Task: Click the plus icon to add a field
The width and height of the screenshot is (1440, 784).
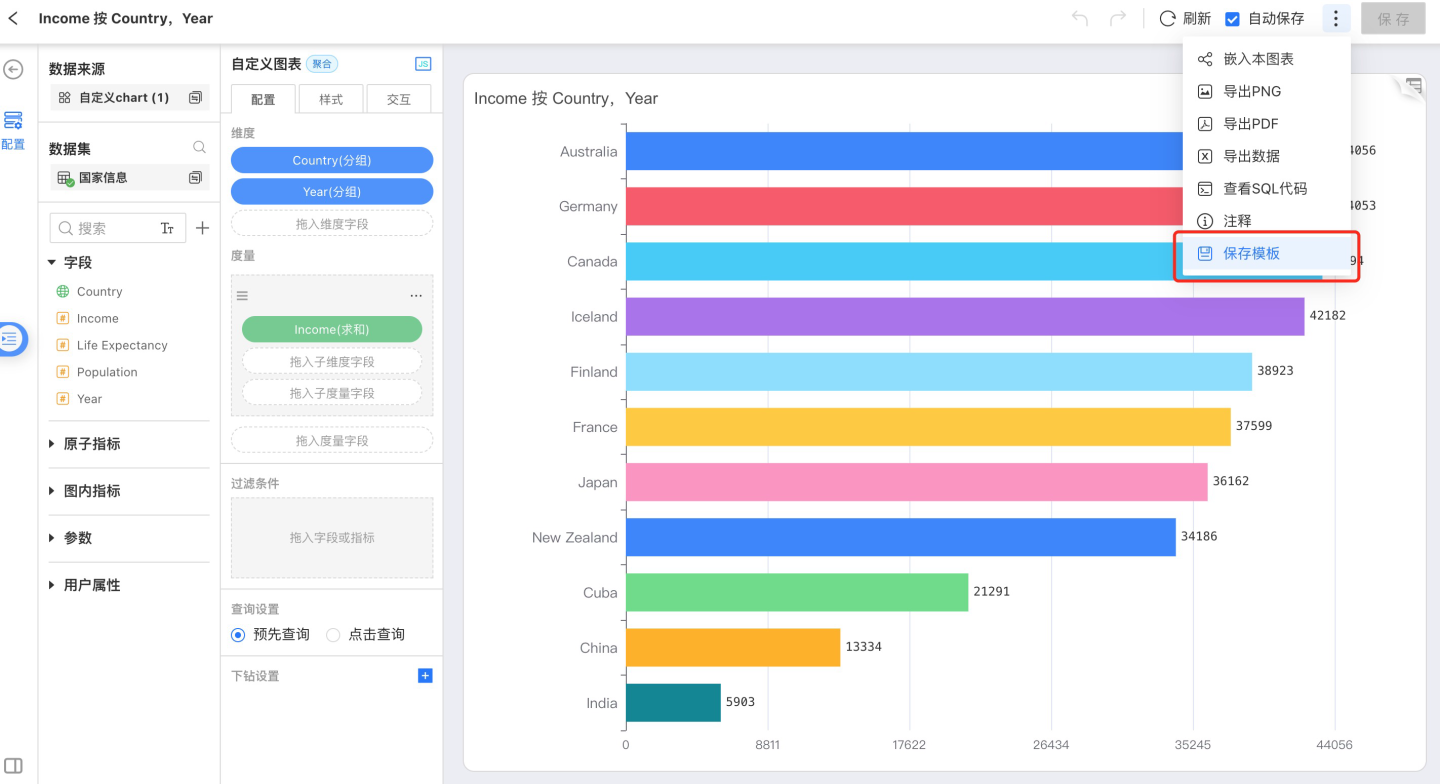Action: pyautogui.click(x=202, y=228)
